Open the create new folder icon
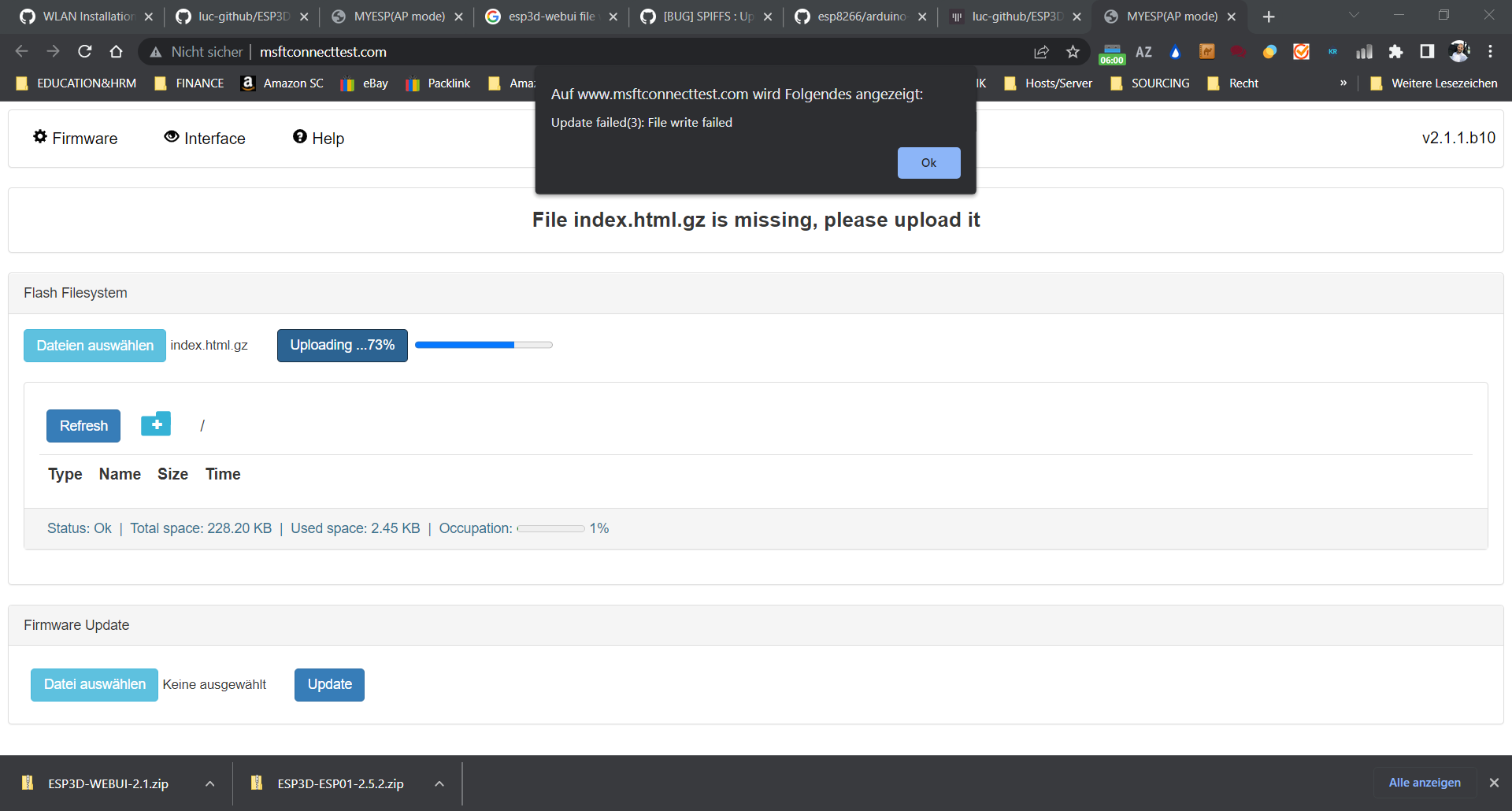 [x=156, y=424]
